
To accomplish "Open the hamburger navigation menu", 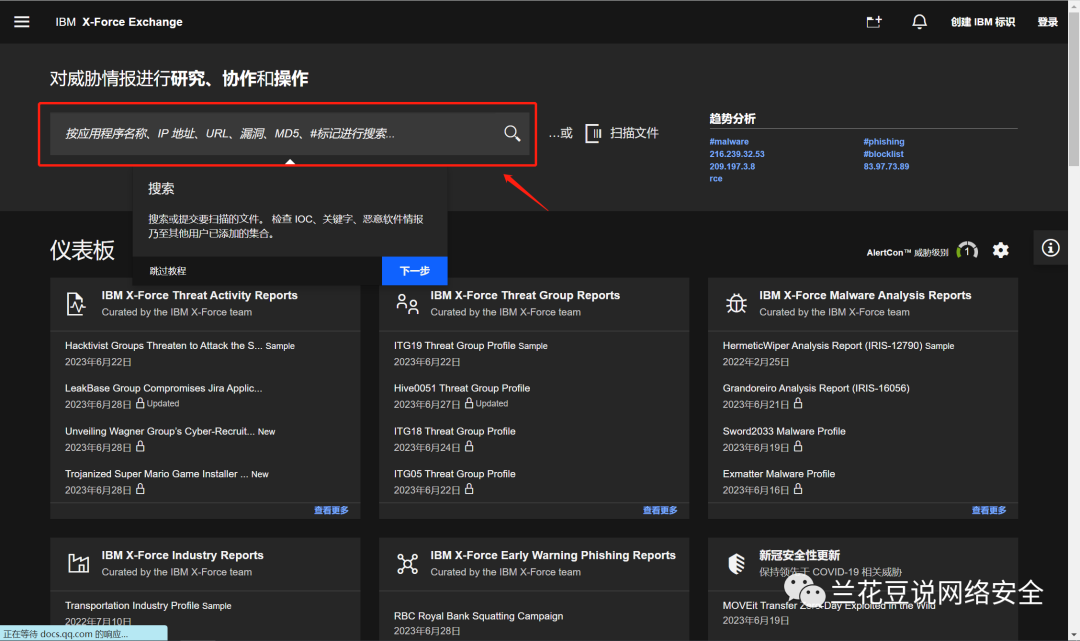I will [x=22, y=22].
